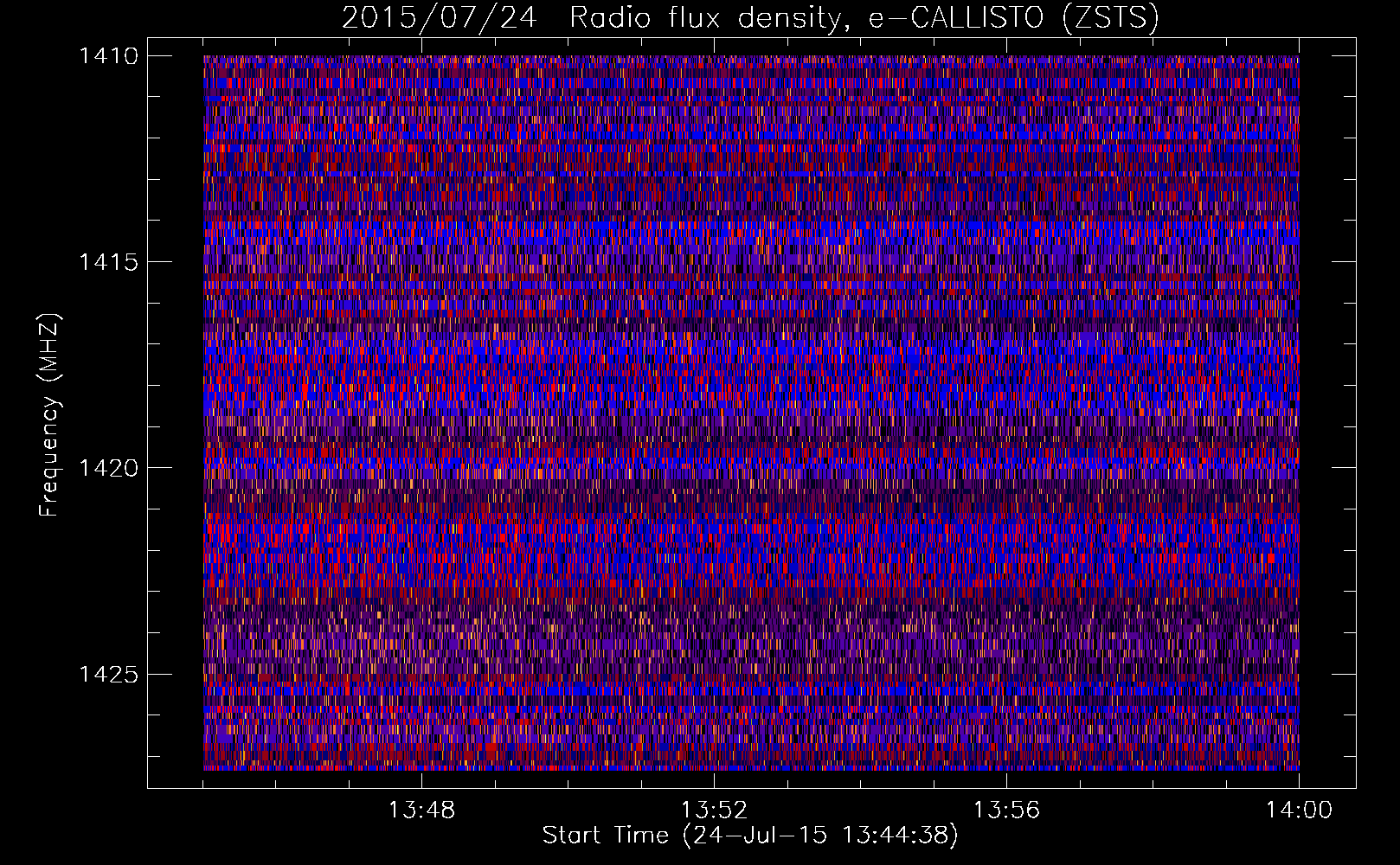The width and height of the screenshot is (1400, 865).
Task: Click the plot title "2015/07/24 Radio flux density, e-CALLISTO (ZSTS)"
Action: pos(750,18)
